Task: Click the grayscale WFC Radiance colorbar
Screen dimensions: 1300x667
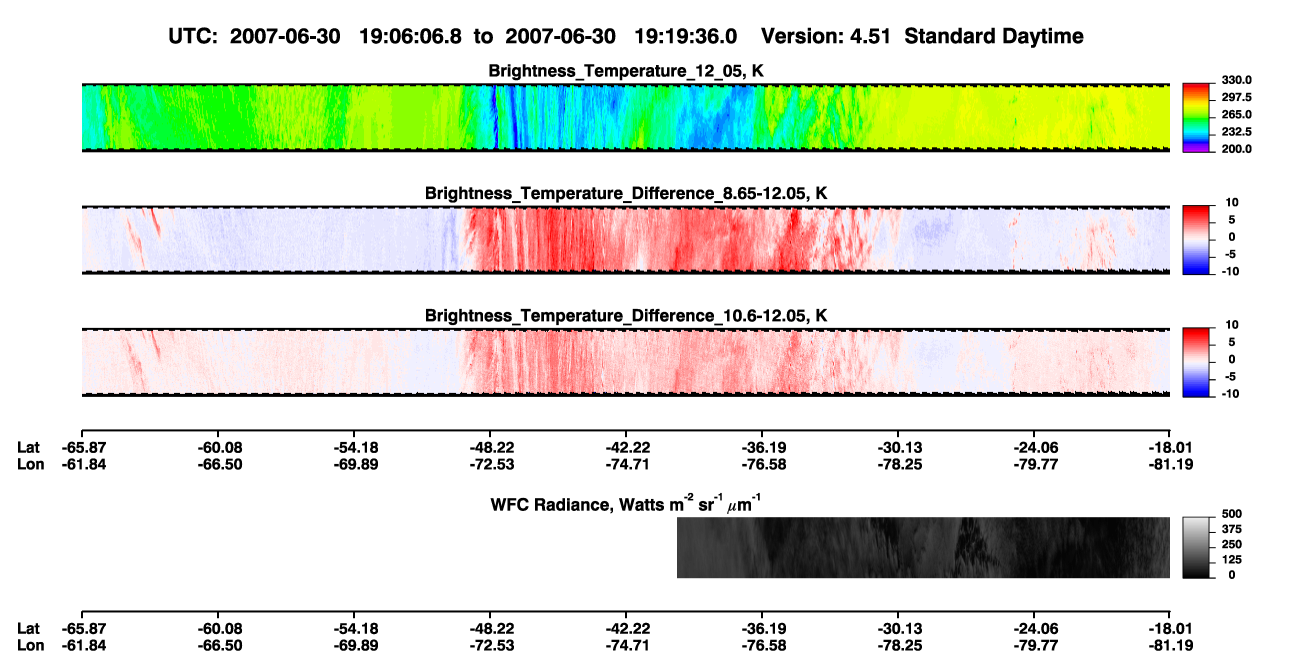Action: pos(1196,549)
